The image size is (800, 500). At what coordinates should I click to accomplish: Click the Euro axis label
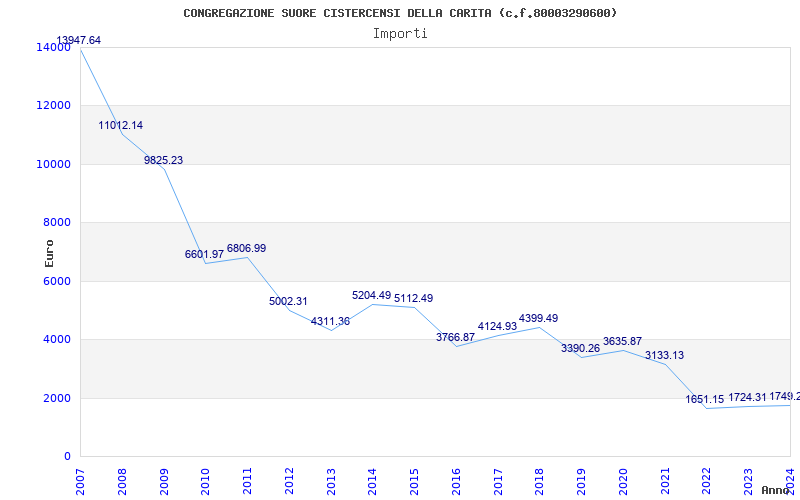[x=49, y=253]
